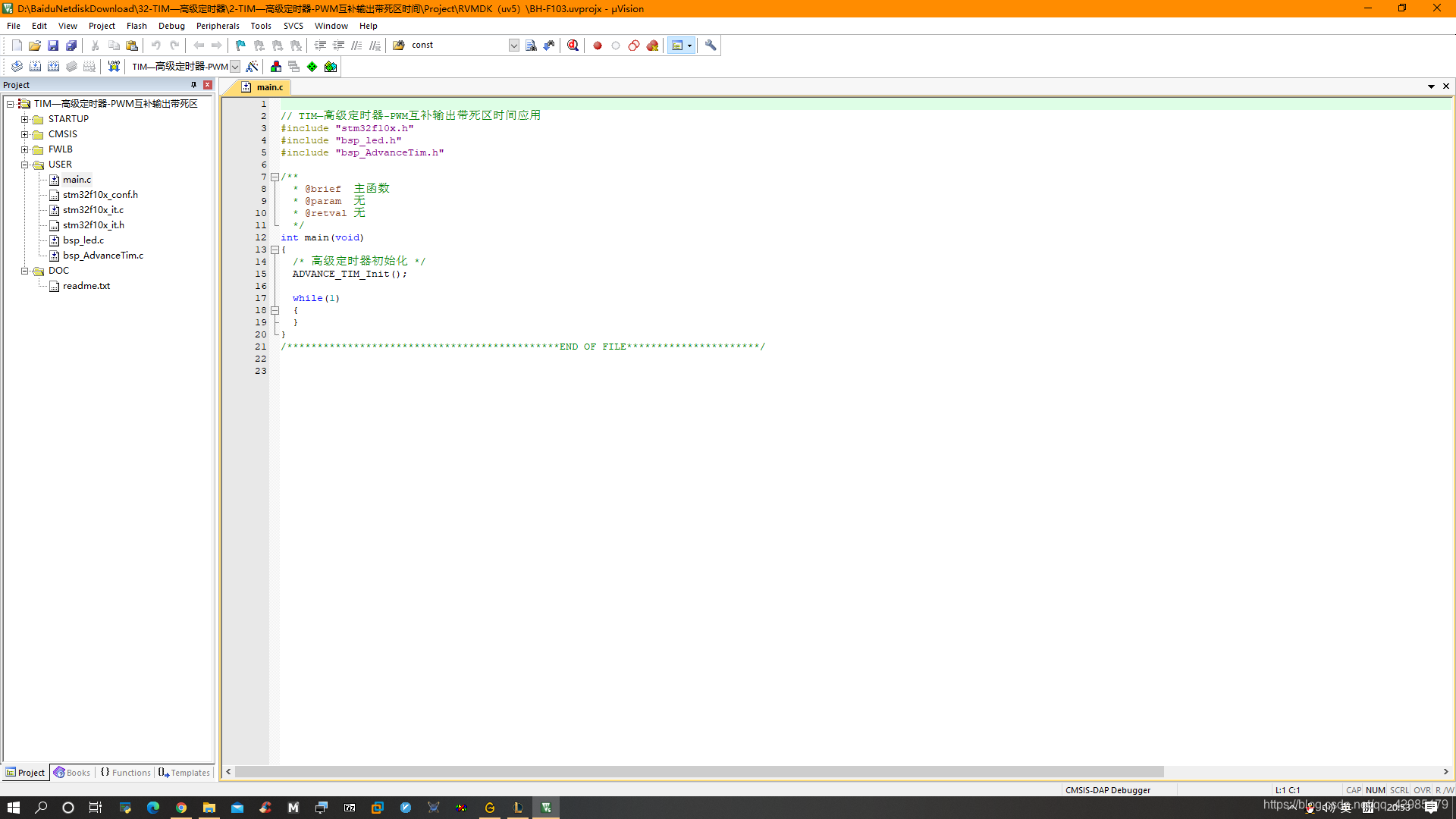
Task: Expand the CMSIS folder
Action: (x=24, y=134)
